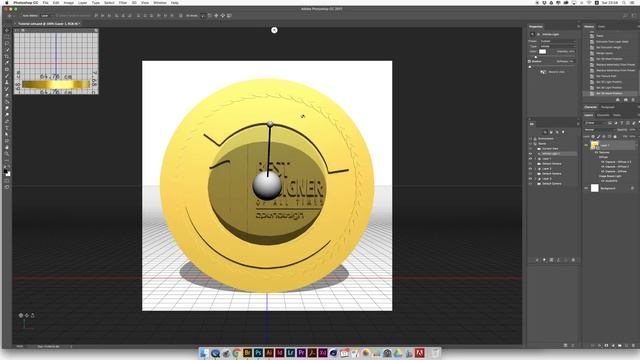Toggle Quick Mask mode icon
Screen dimensions: 640x360
click(7, 180)
